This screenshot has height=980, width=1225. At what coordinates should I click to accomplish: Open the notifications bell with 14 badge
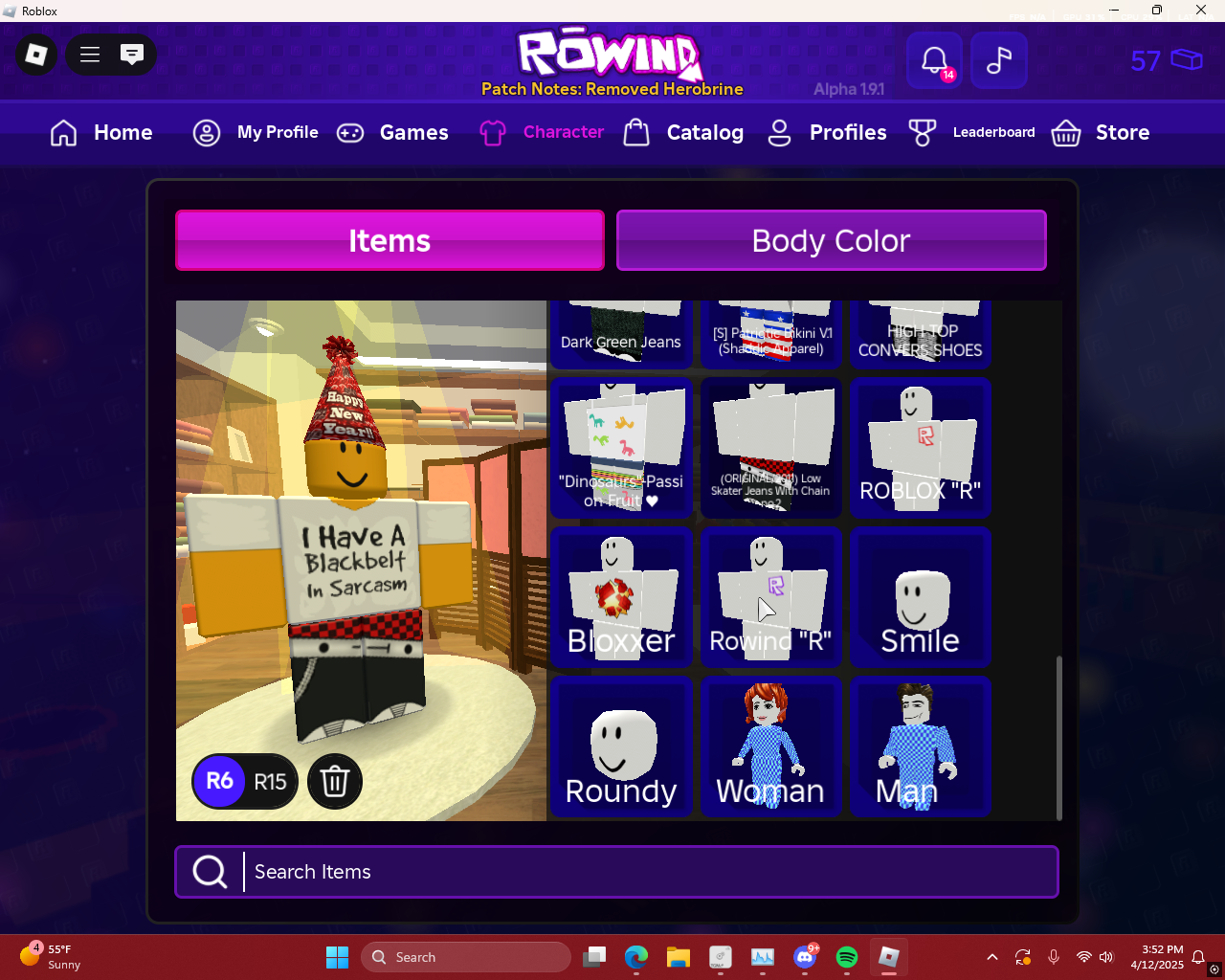[935, 60]
